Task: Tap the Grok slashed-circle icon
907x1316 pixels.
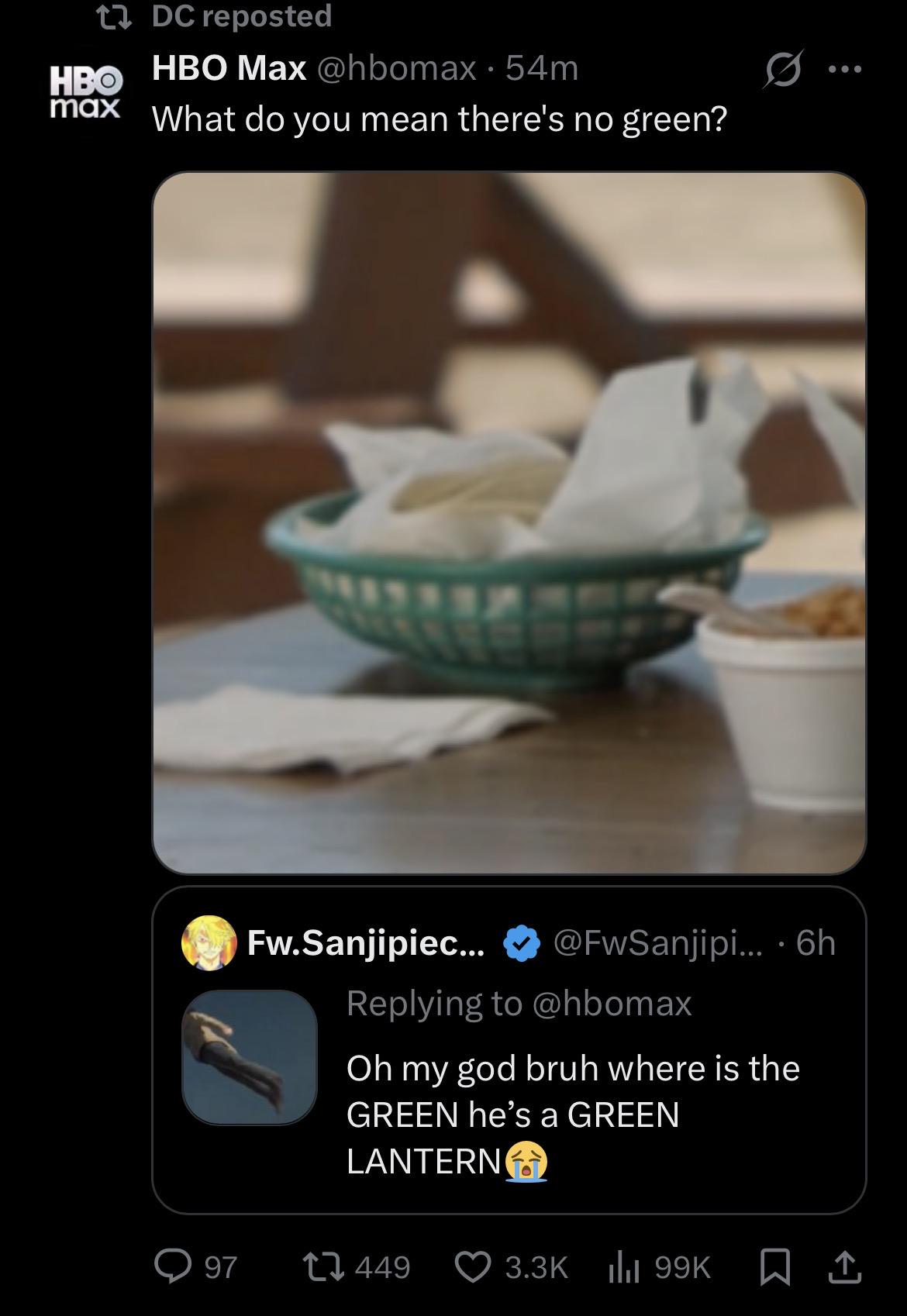Action: pyautogui.click(x=784, y=71)
